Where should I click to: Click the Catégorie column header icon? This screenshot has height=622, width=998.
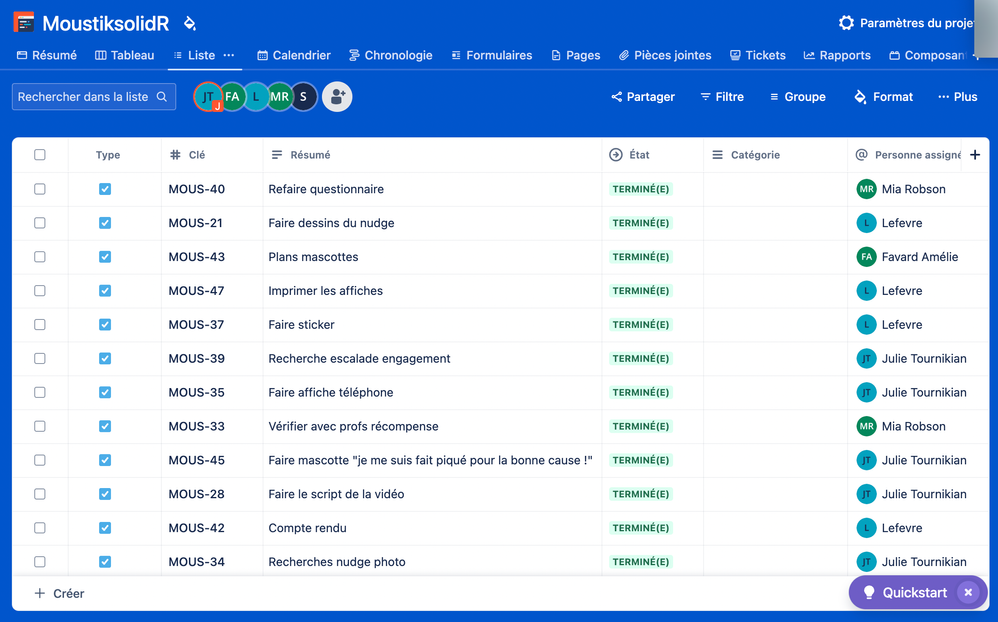[x=717, y=155]
